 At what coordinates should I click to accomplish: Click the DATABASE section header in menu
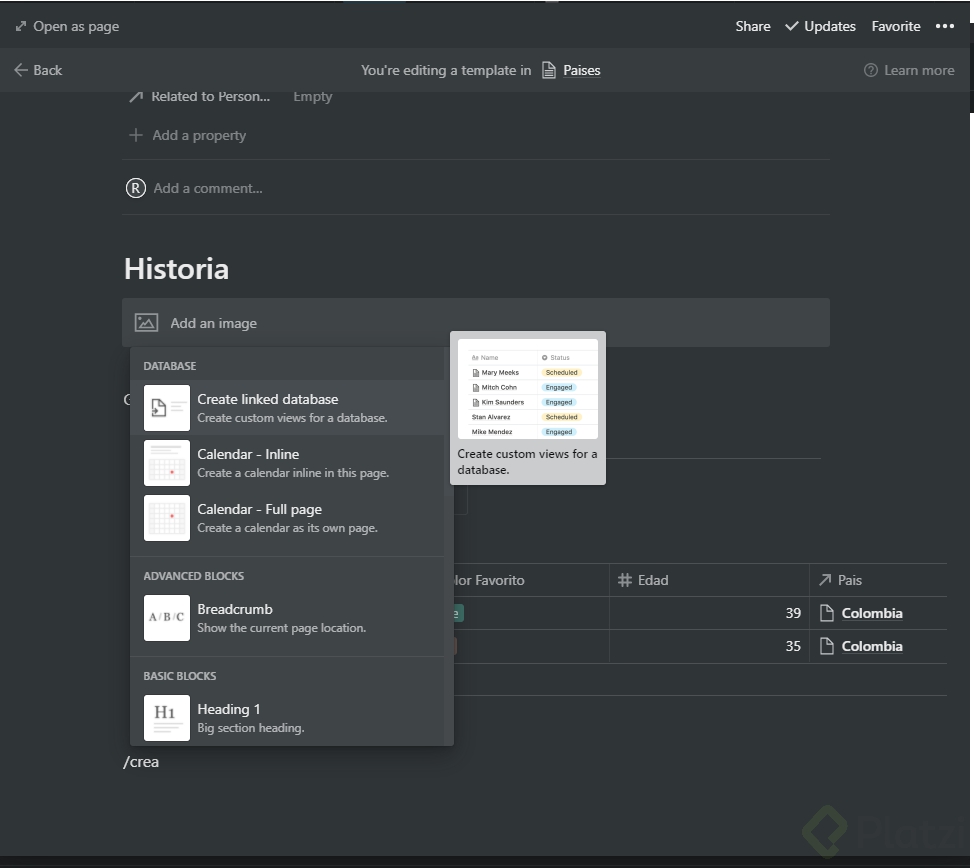170,366
